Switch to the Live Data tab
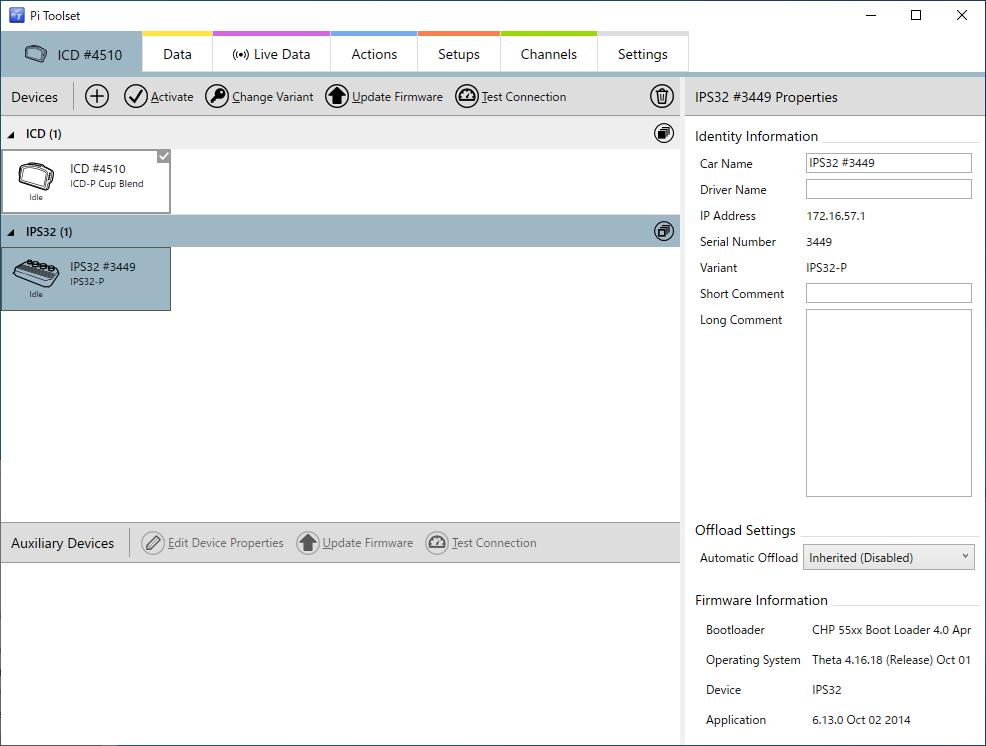The image size is (986, 746). click(x=272, y=54)
